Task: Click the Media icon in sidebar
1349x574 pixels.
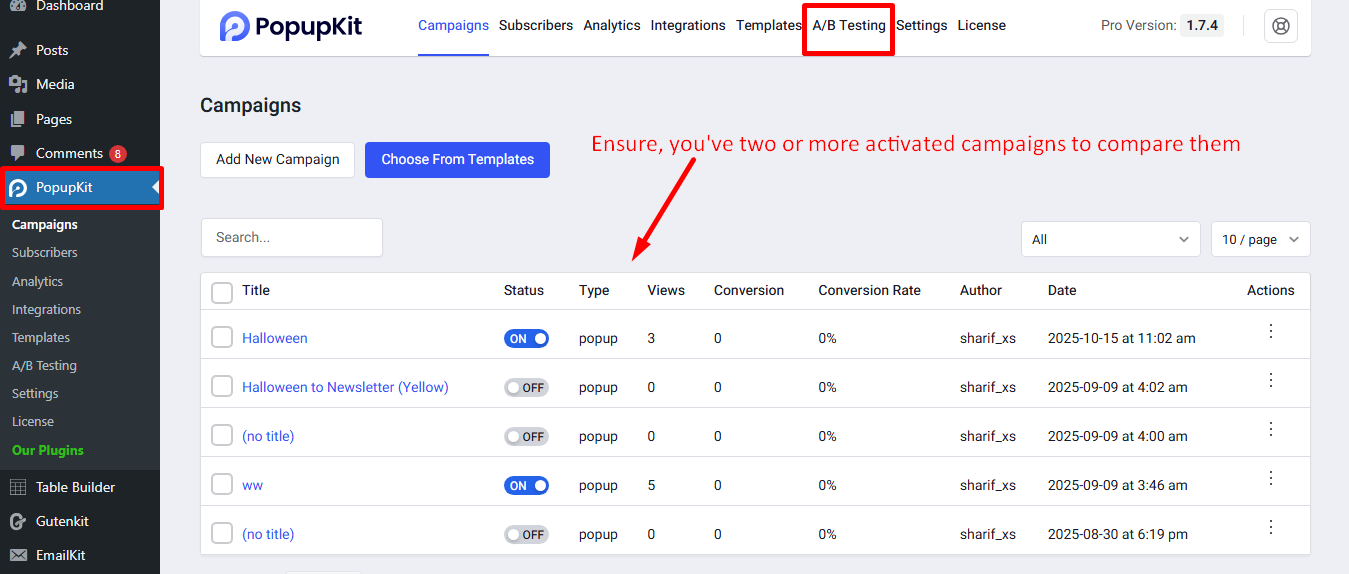Action: (x=18, y=84)
